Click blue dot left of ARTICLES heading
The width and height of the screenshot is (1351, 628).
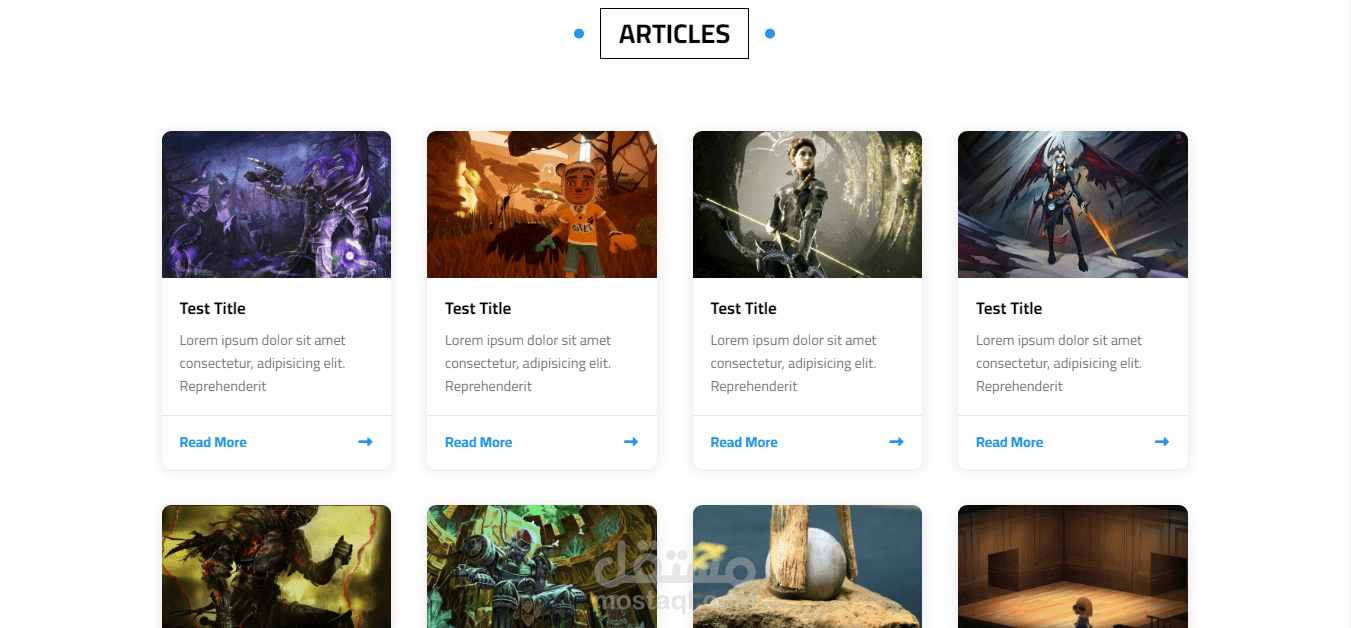[579, 34]
